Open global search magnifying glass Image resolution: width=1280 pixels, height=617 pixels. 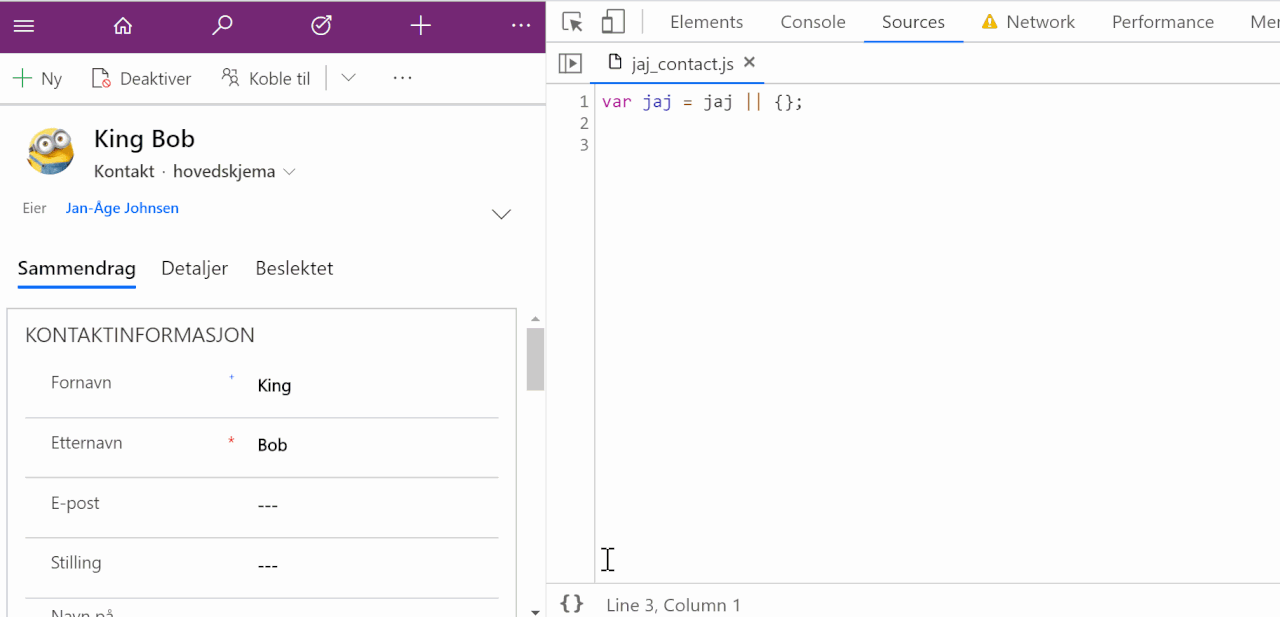(222, 26)
